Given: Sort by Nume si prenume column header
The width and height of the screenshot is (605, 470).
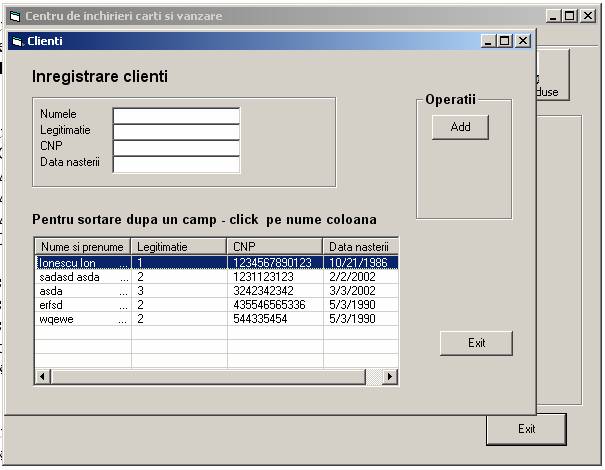Looking at the screenshot, I should (x=83, y=247).
